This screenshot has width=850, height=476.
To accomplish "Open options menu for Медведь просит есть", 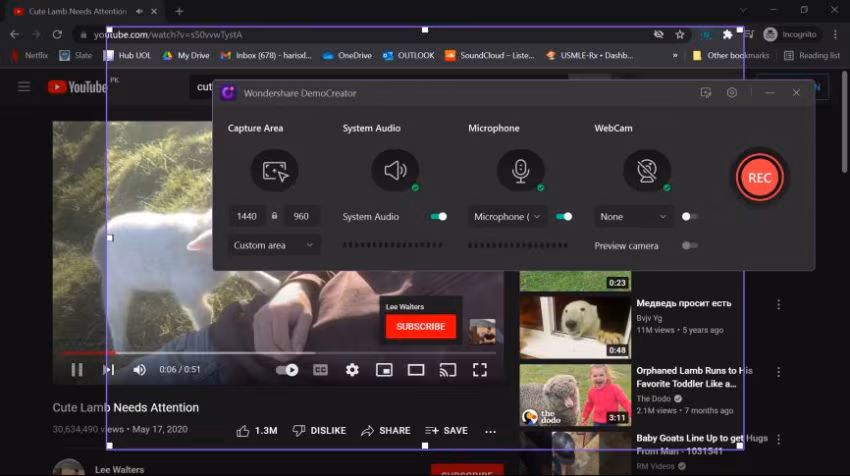I will click(x=778, y=305).
